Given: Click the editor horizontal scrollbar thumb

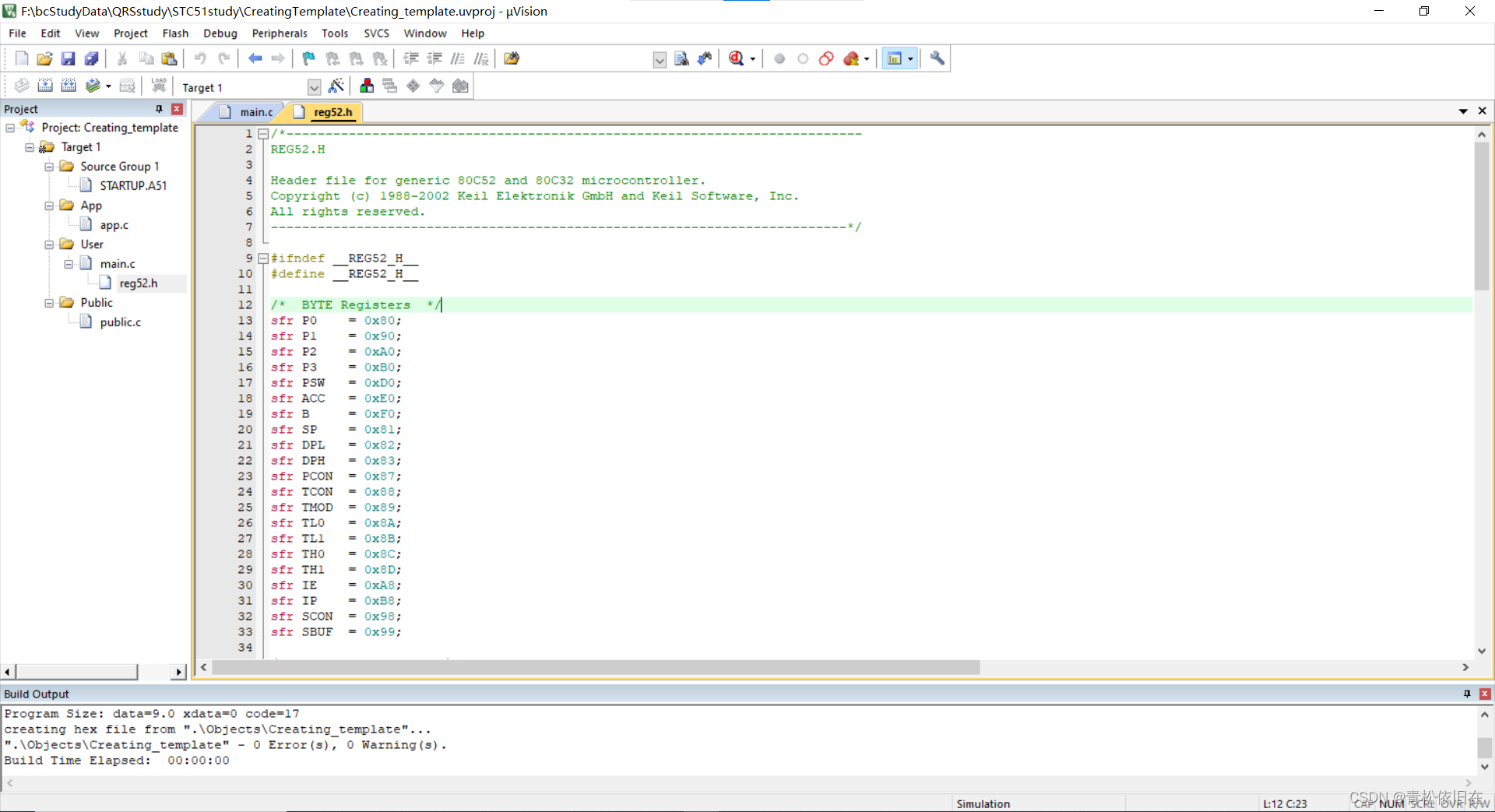Looking at the screenshot, I should pyautogui.click(x=596, y=667).
